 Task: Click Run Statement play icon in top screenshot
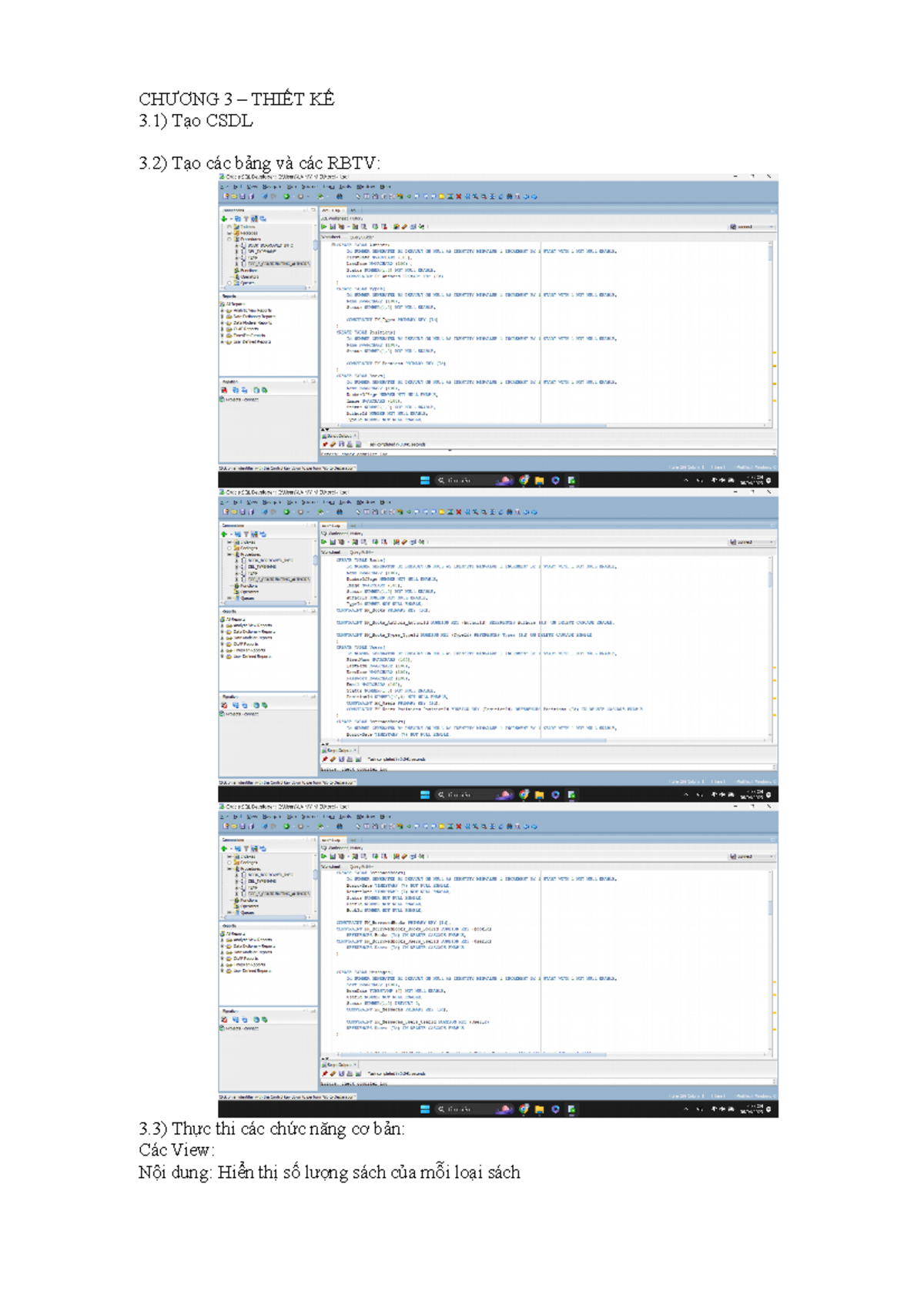(x=324, y=226)
